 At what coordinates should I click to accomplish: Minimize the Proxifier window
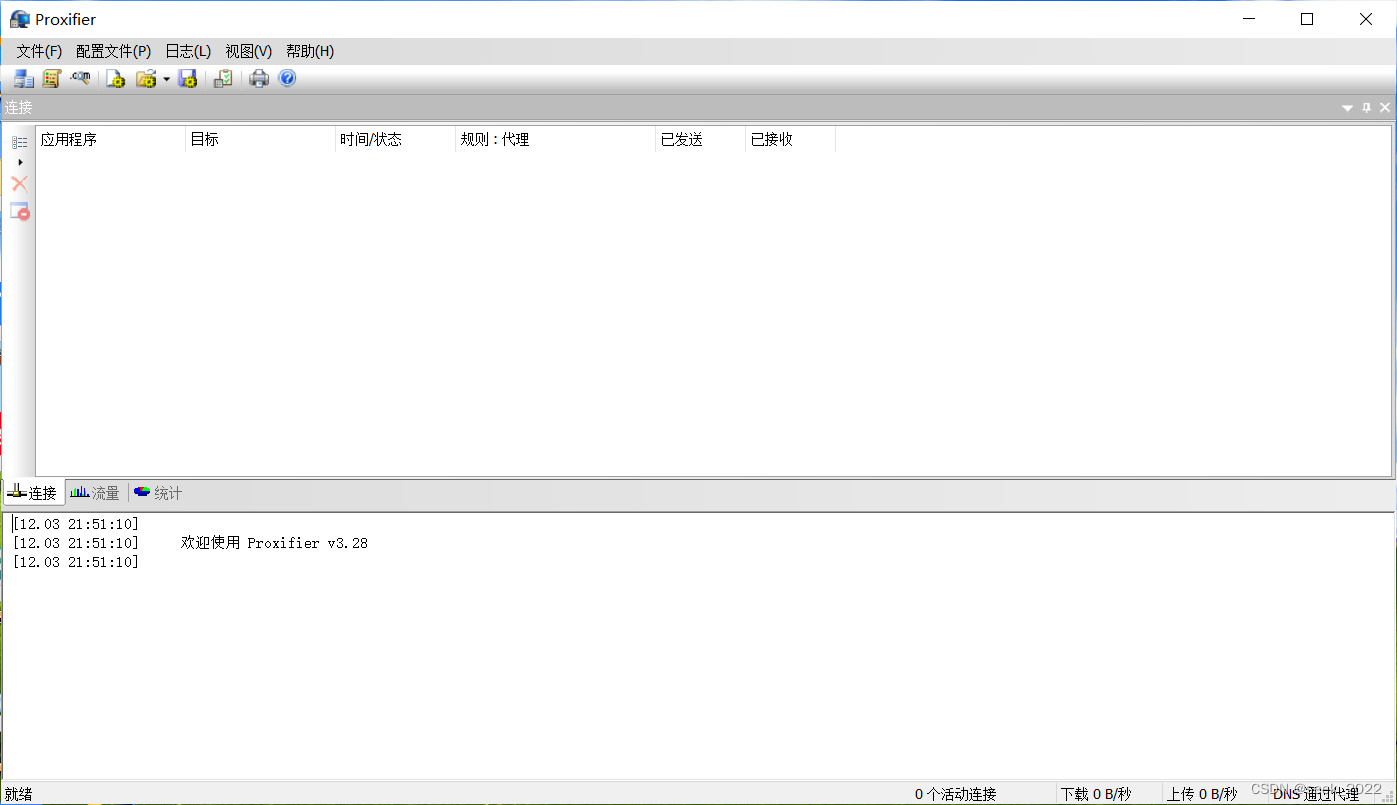[1248, 19]
